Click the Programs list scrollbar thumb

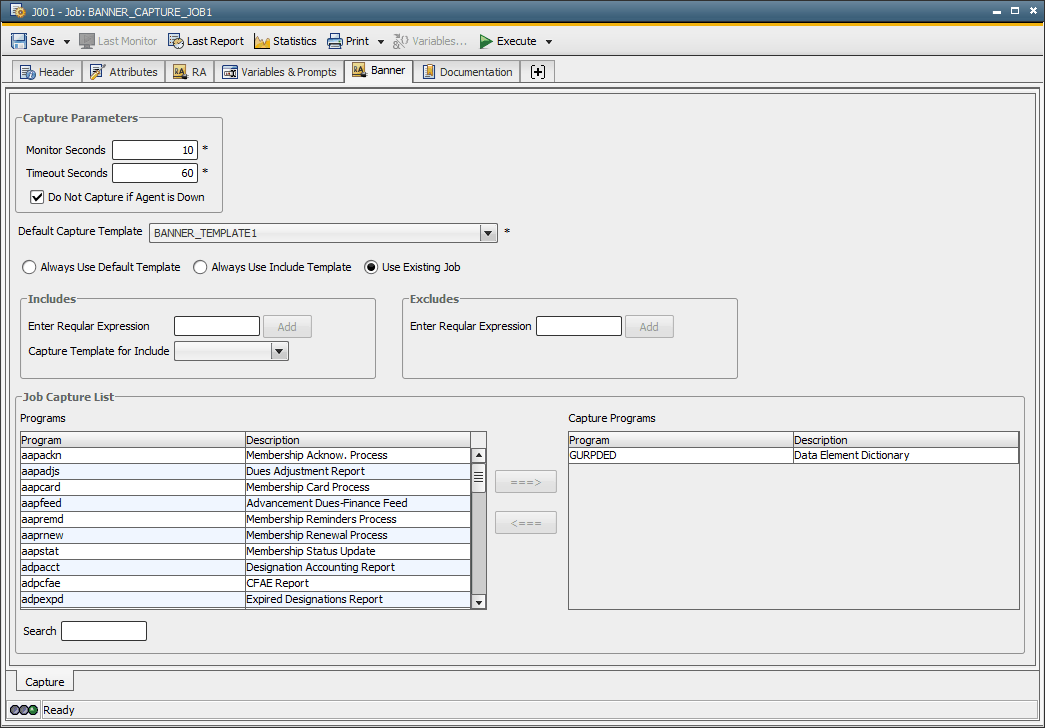479,478
